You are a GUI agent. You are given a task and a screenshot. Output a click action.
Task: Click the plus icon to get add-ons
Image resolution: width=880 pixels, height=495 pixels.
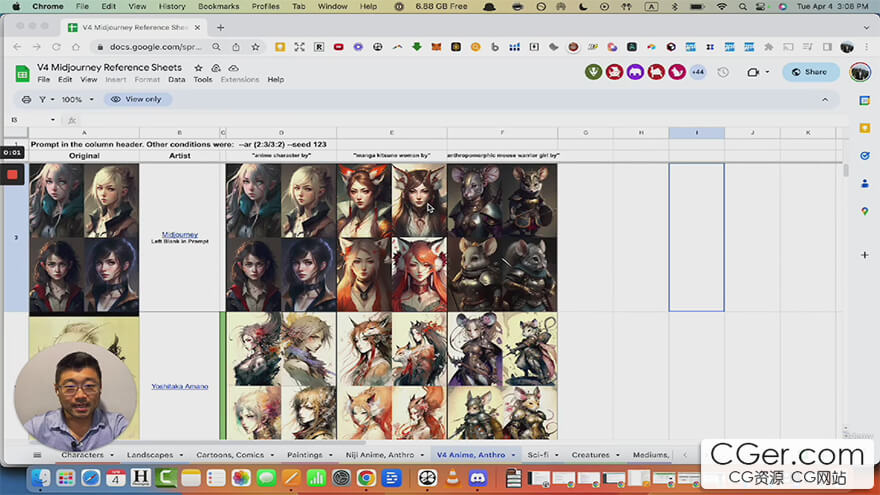tap(865, 255)
